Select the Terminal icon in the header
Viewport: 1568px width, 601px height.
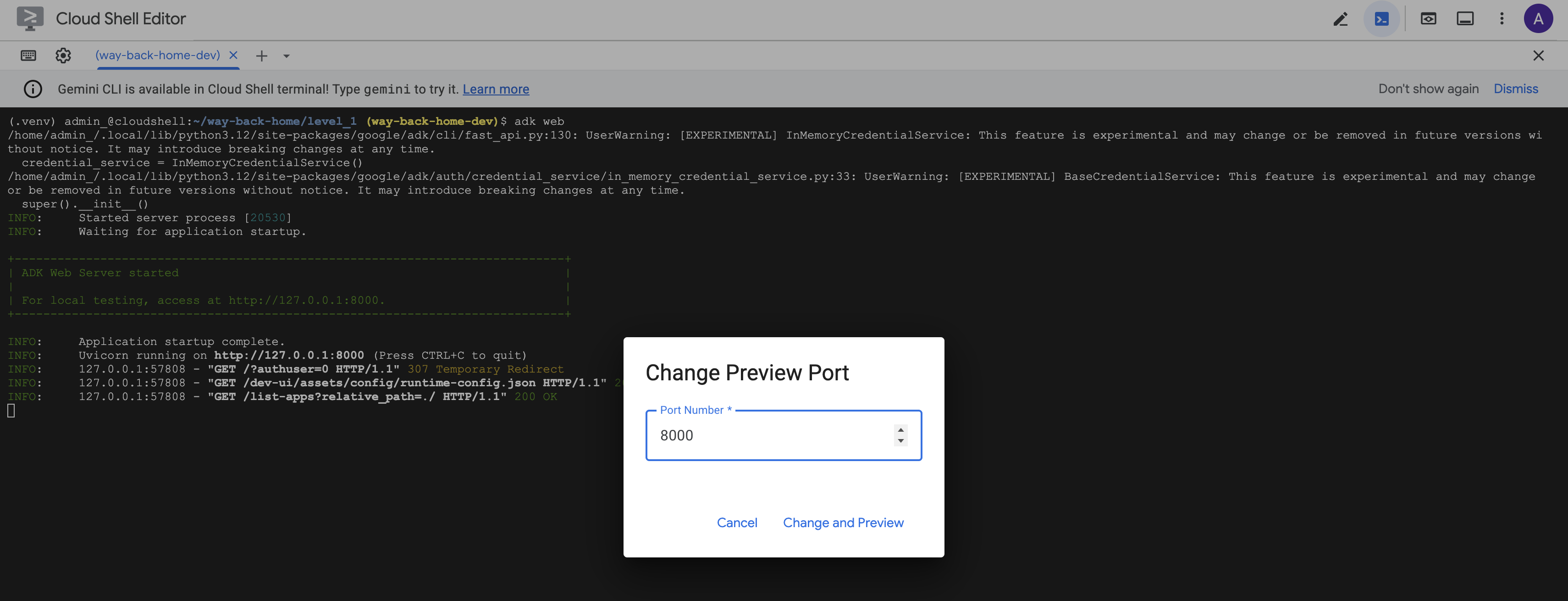1382,19
